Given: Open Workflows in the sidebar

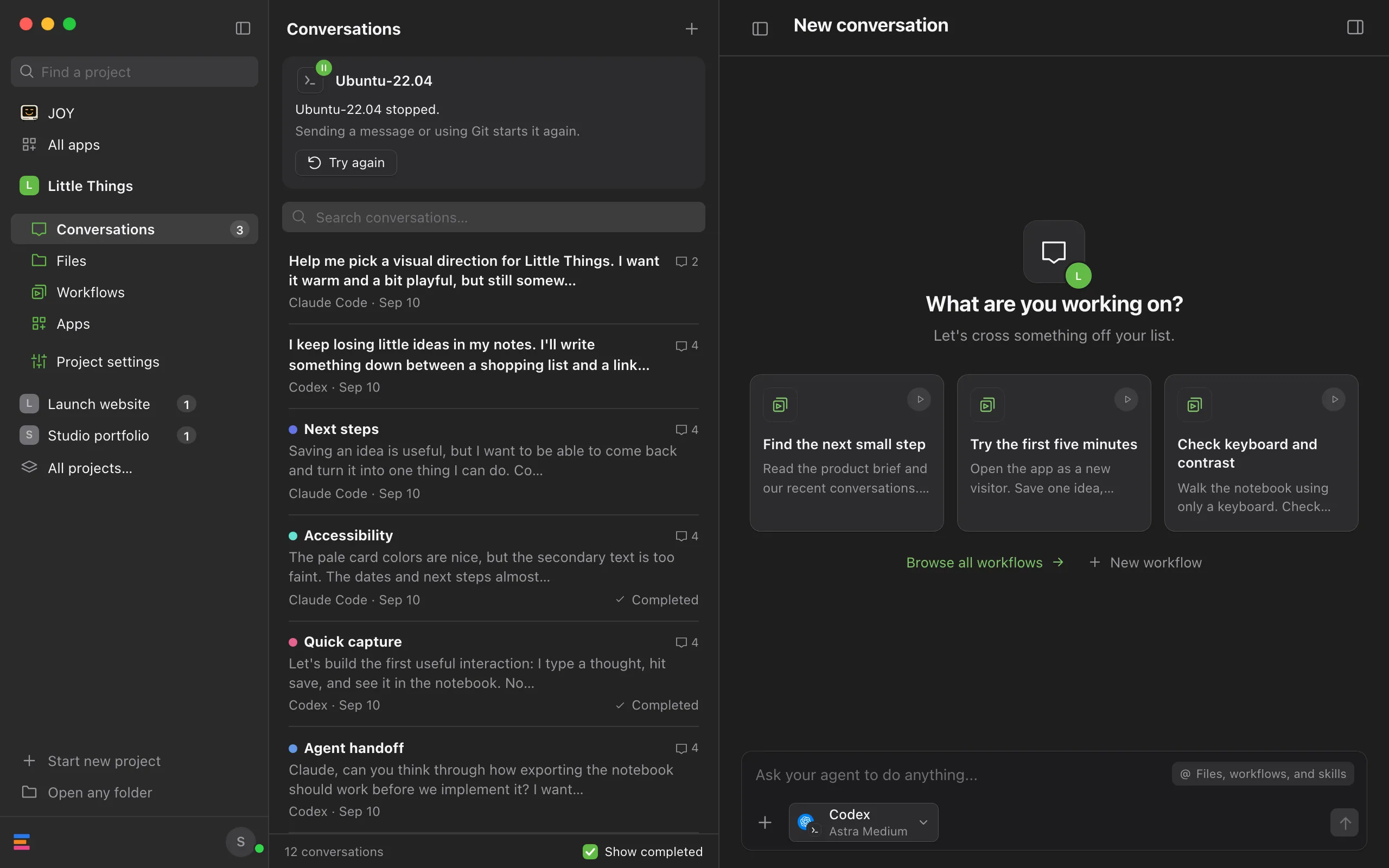Looking at the screenshot, I should tap(135, 292).
